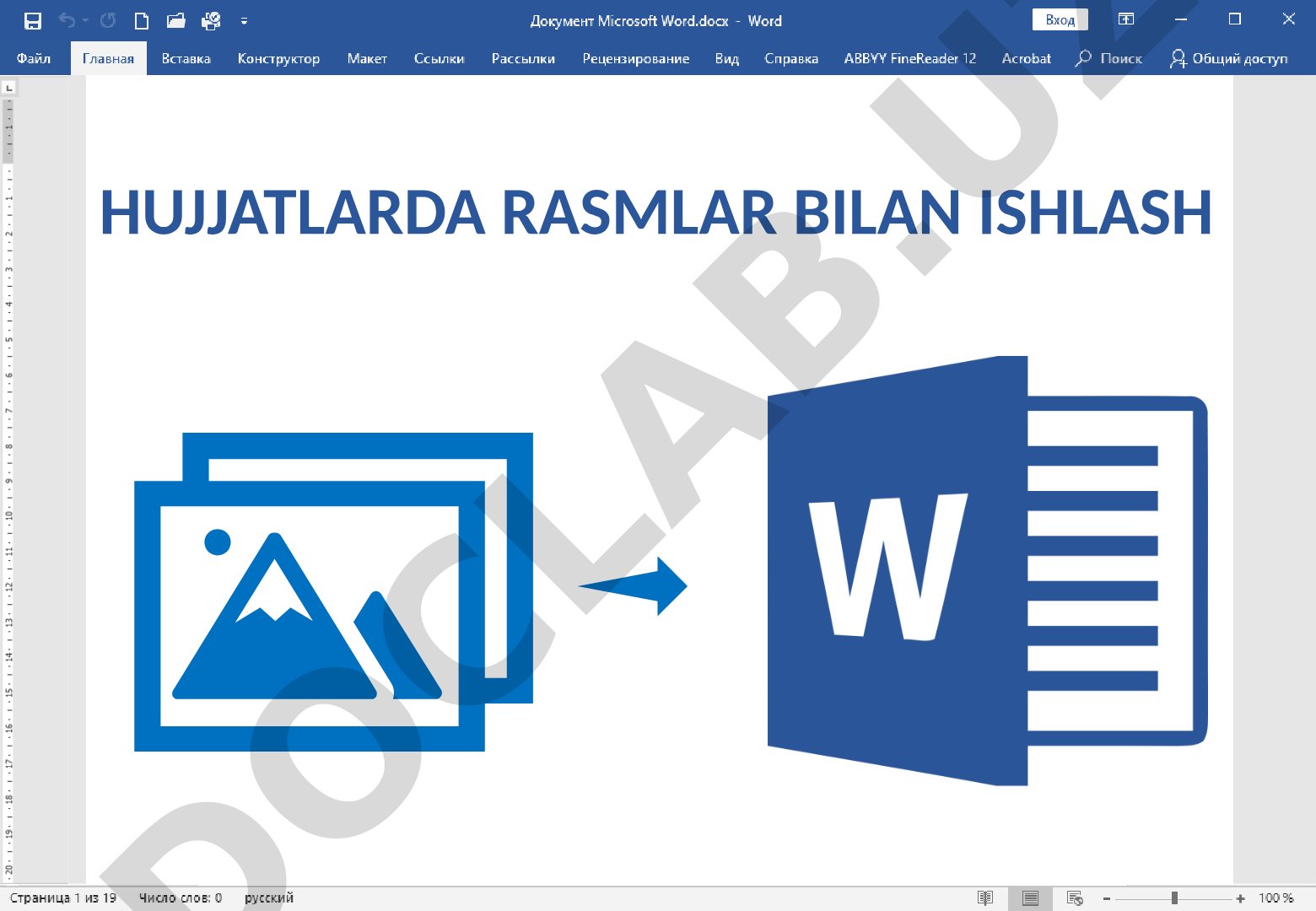Click the Undo arrow icon
Image resolution: width=1316 pixels, height=911 pixels.
67,20
